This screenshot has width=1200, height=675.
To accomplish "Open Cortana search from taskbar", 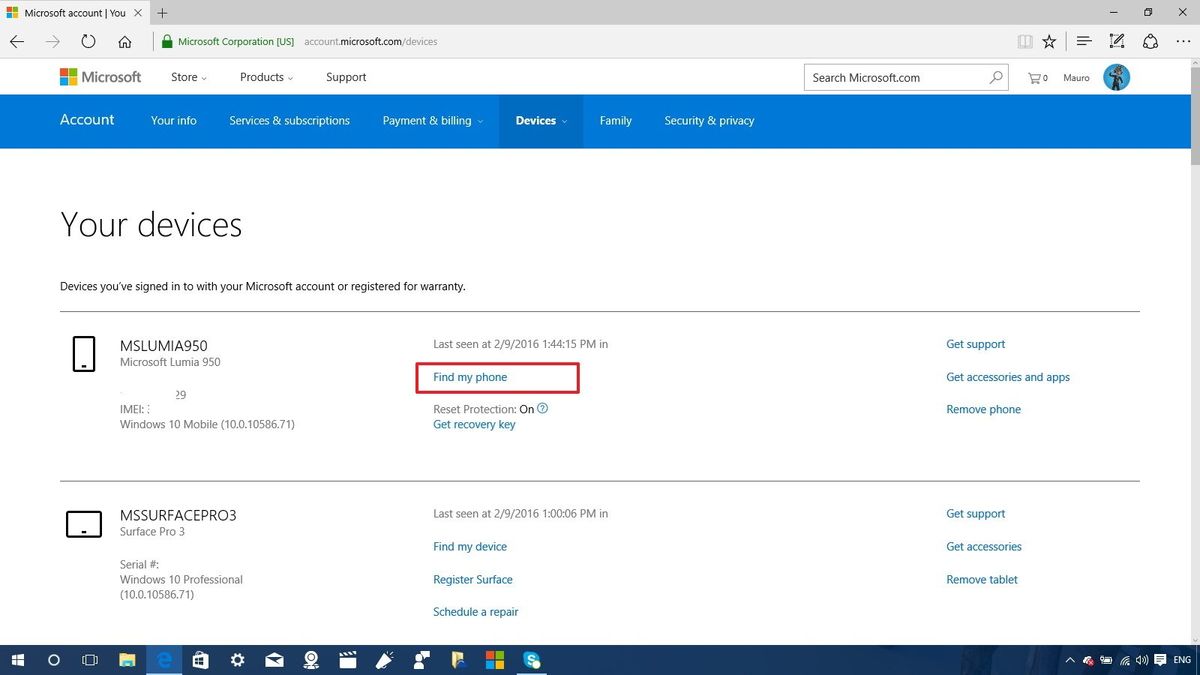I will tap(53, 660).
